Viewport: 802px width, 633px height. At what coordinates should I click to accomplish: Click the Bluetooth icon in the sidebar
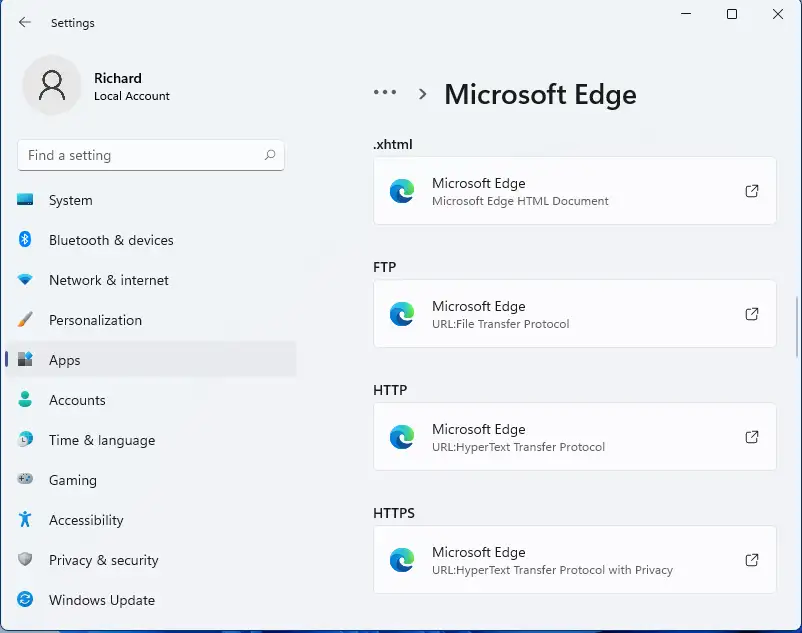tap(25, 239)
